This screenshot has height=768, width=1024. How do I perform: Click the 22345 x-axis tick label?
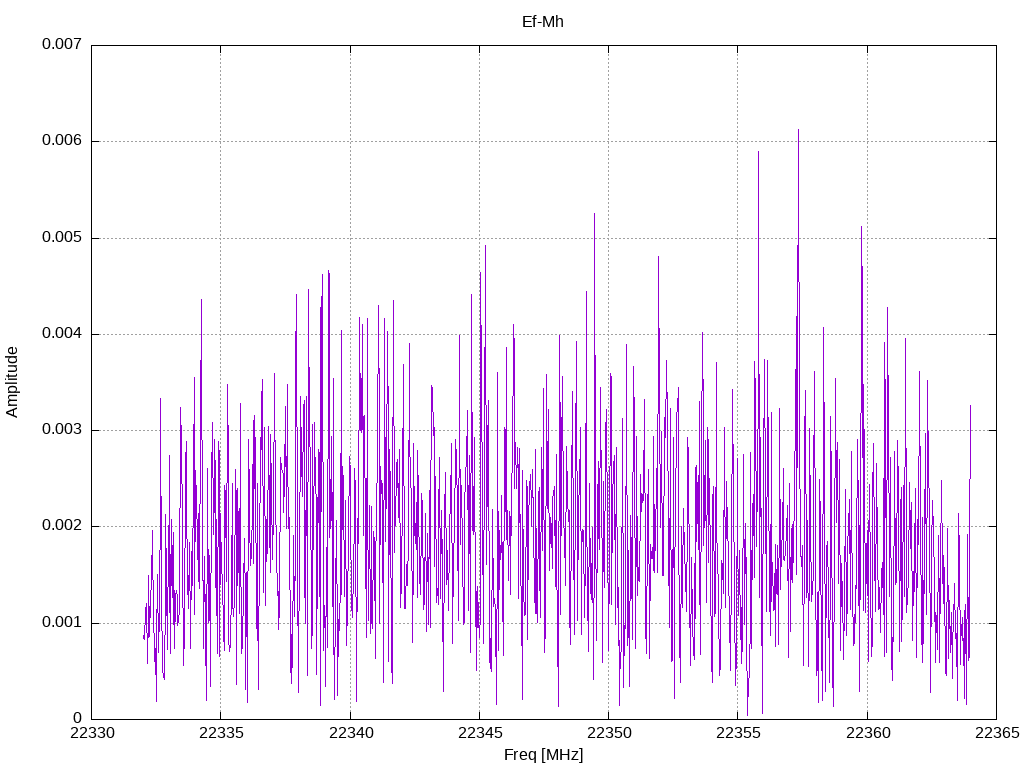pos(479,734)
